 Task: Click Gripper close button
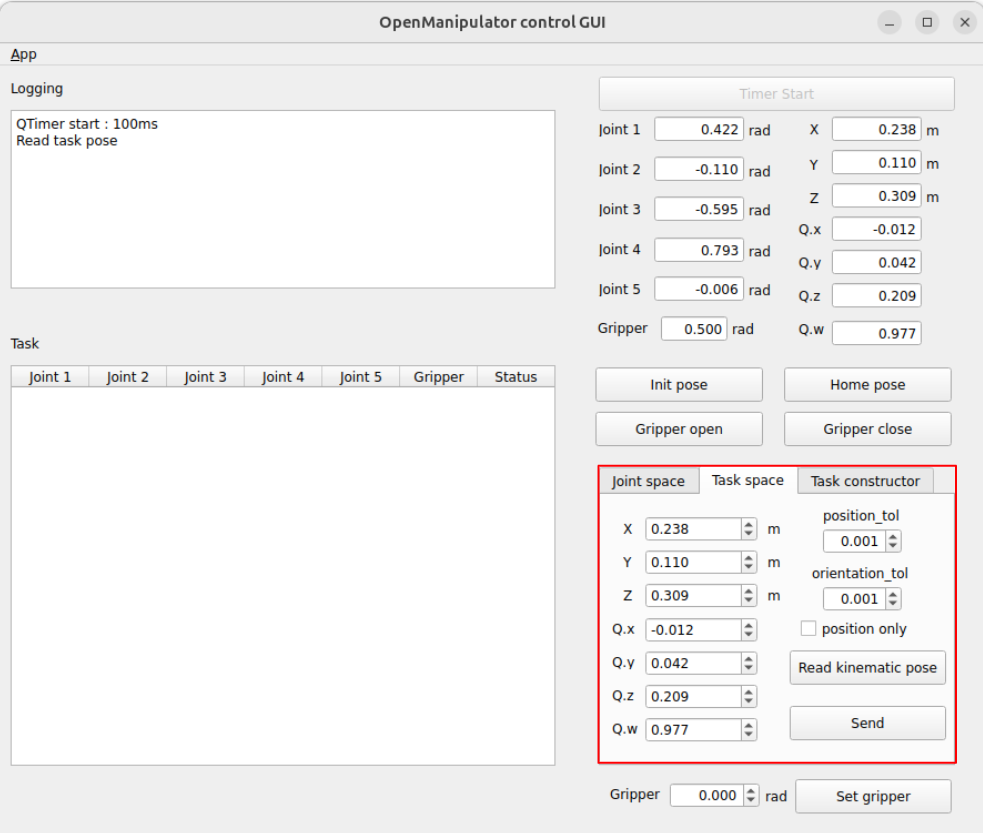pyautogui.click(x=867, y=429)
